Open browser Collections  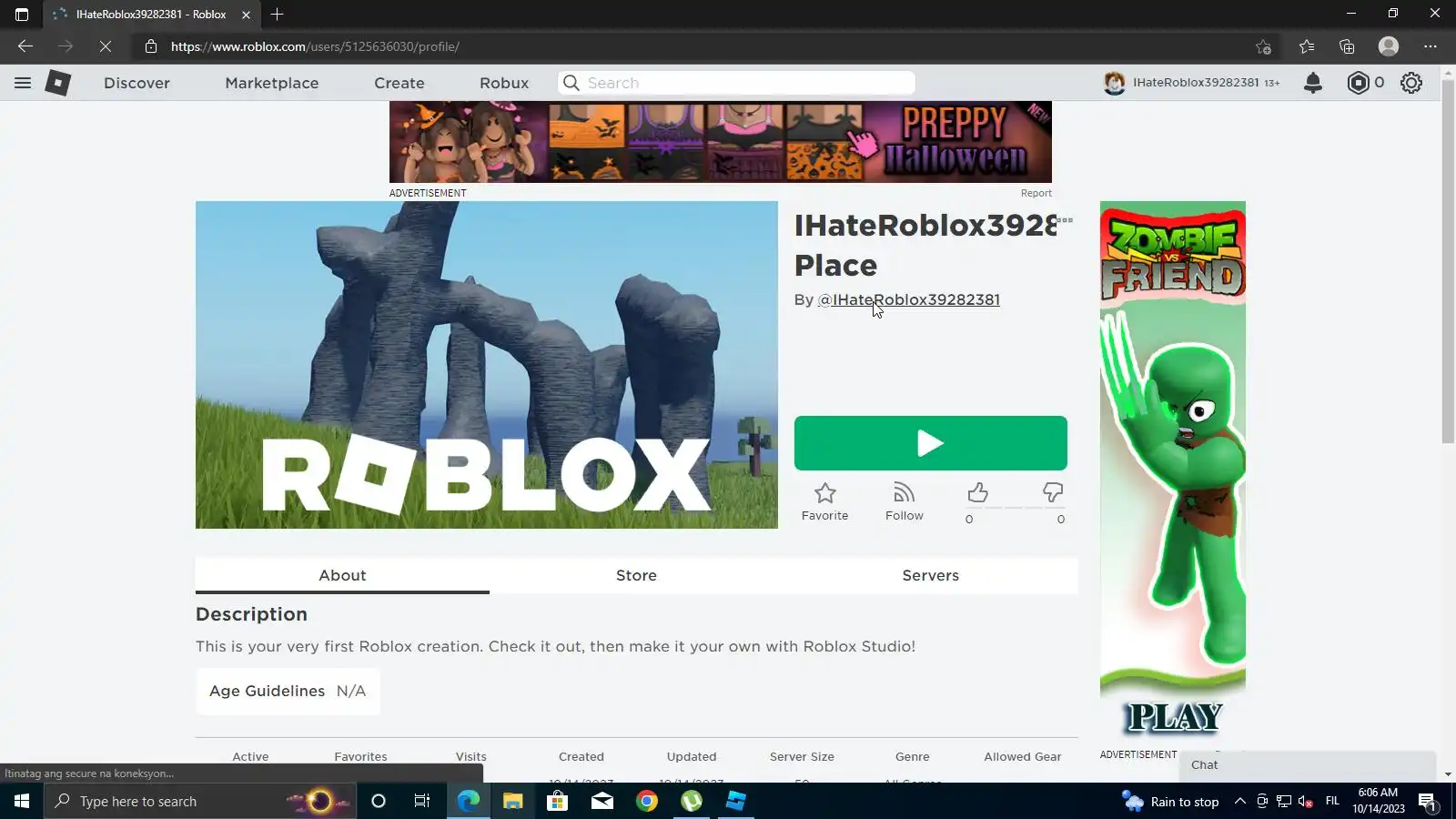pyautogui.click(x=1347, y=46)
